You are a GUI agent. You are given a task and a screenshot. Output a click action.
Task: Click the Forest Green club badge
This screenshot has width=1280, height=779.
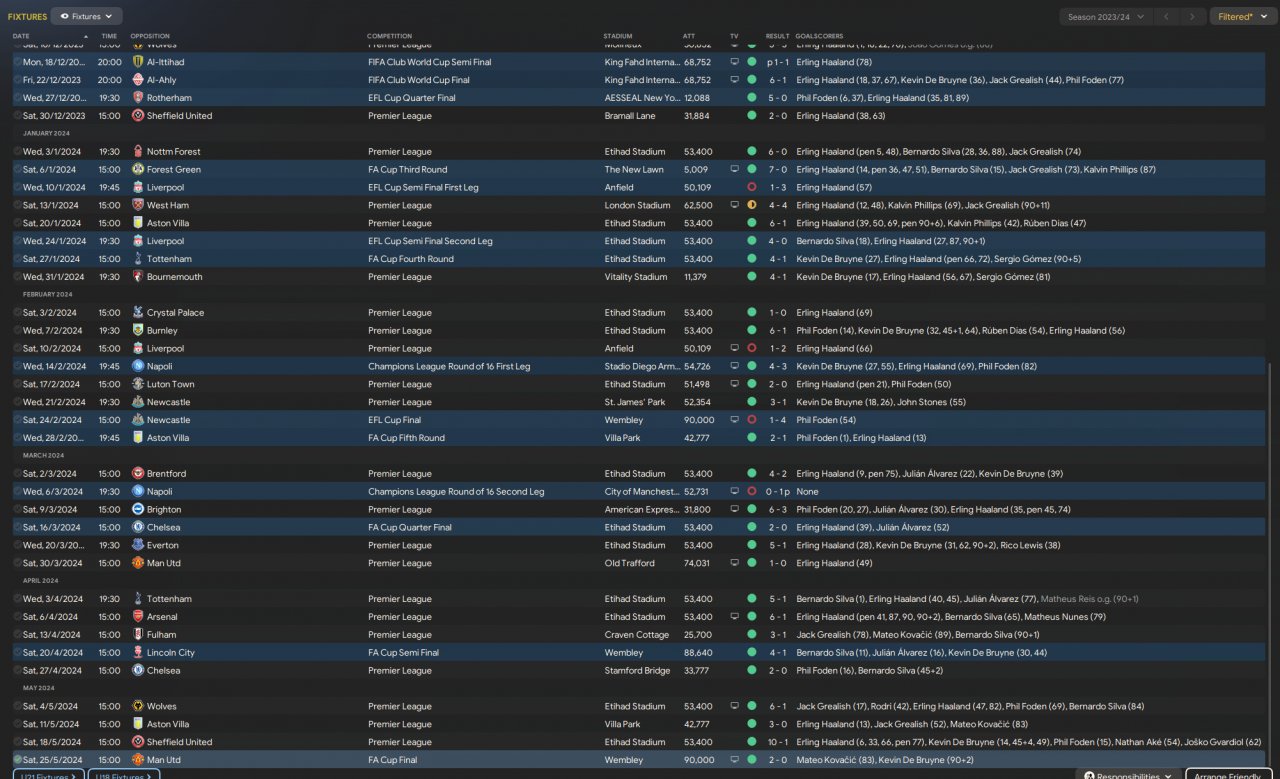tap(138, 170)
